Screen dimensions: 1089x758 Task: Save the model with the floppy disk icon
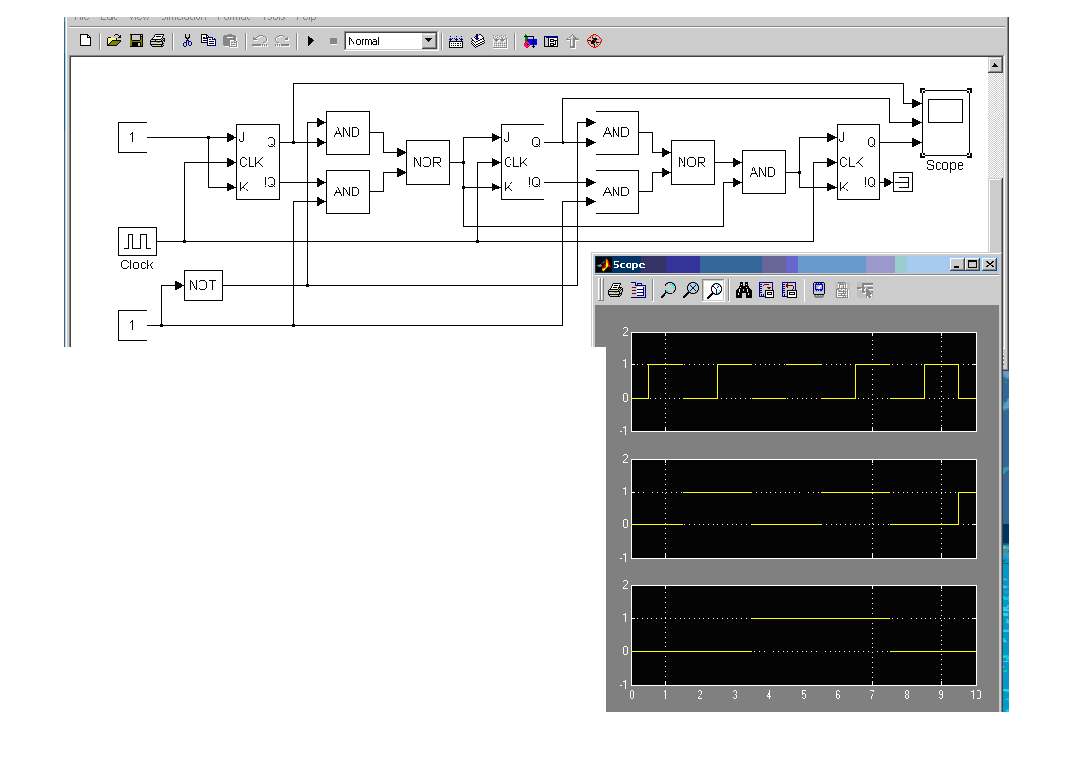coord(135,41)
